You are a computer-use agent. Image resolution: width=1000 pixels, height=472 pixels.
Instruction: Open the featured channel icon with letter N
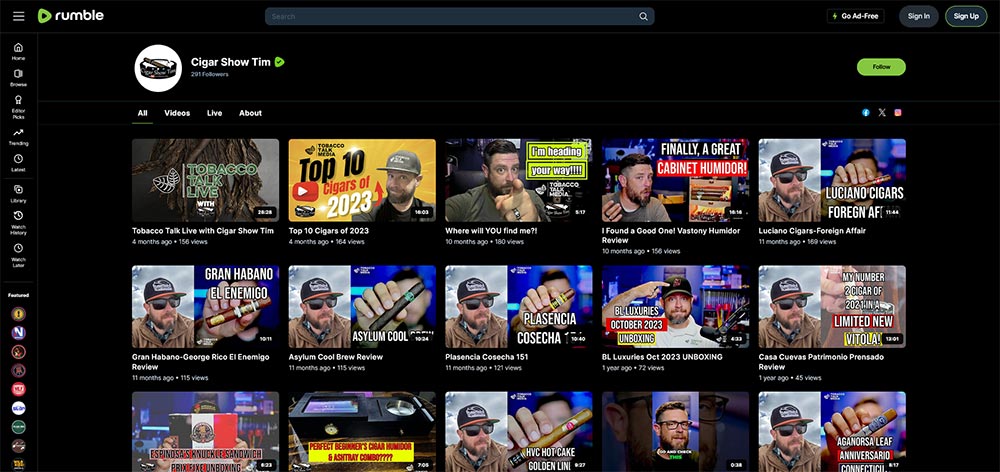click(x=18, y=332)
